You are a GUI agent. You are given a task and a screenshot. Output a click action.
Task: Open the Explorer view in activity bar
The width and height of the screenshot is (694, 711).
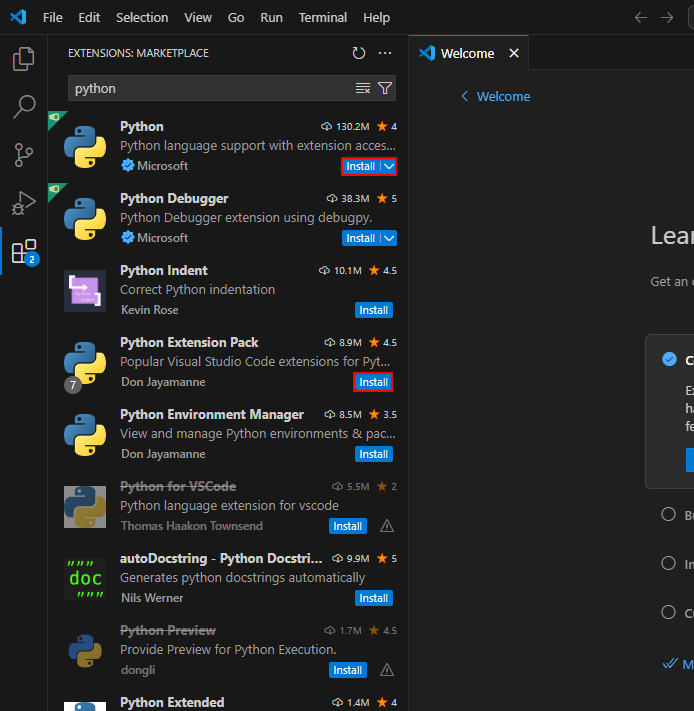(24, 59)
